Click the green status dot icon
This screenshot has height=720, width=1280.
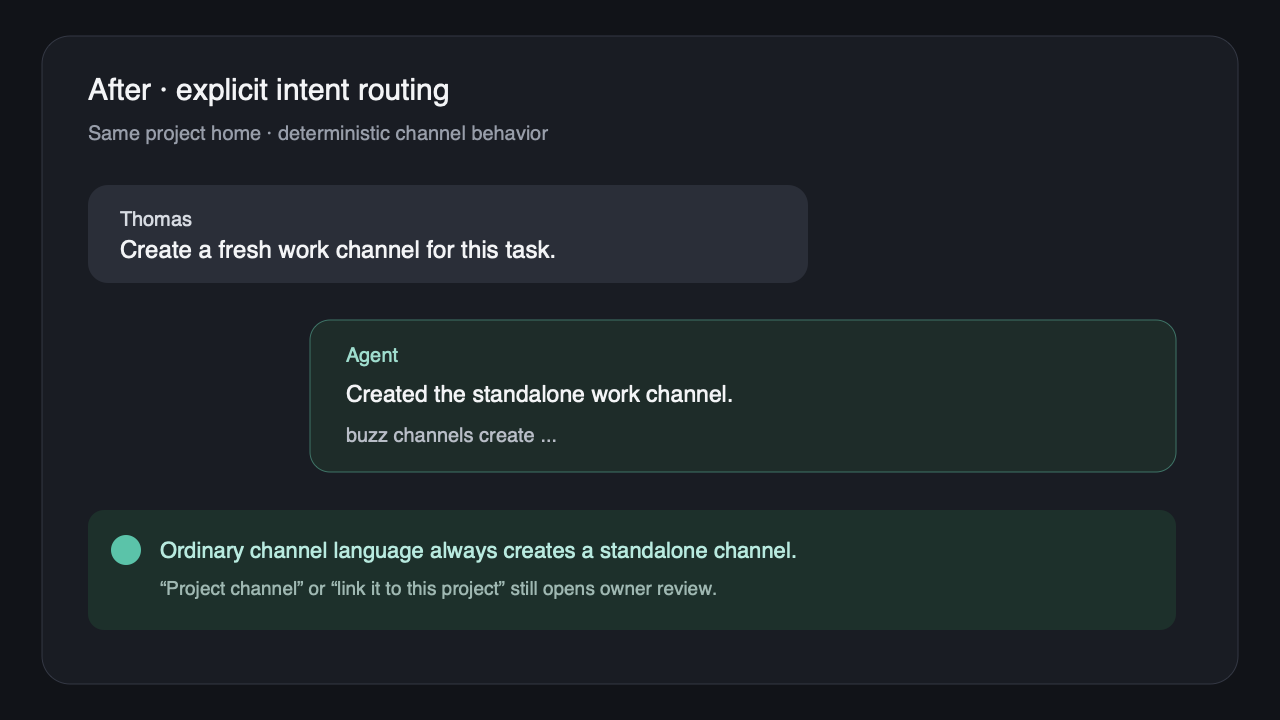coord(126,550)
